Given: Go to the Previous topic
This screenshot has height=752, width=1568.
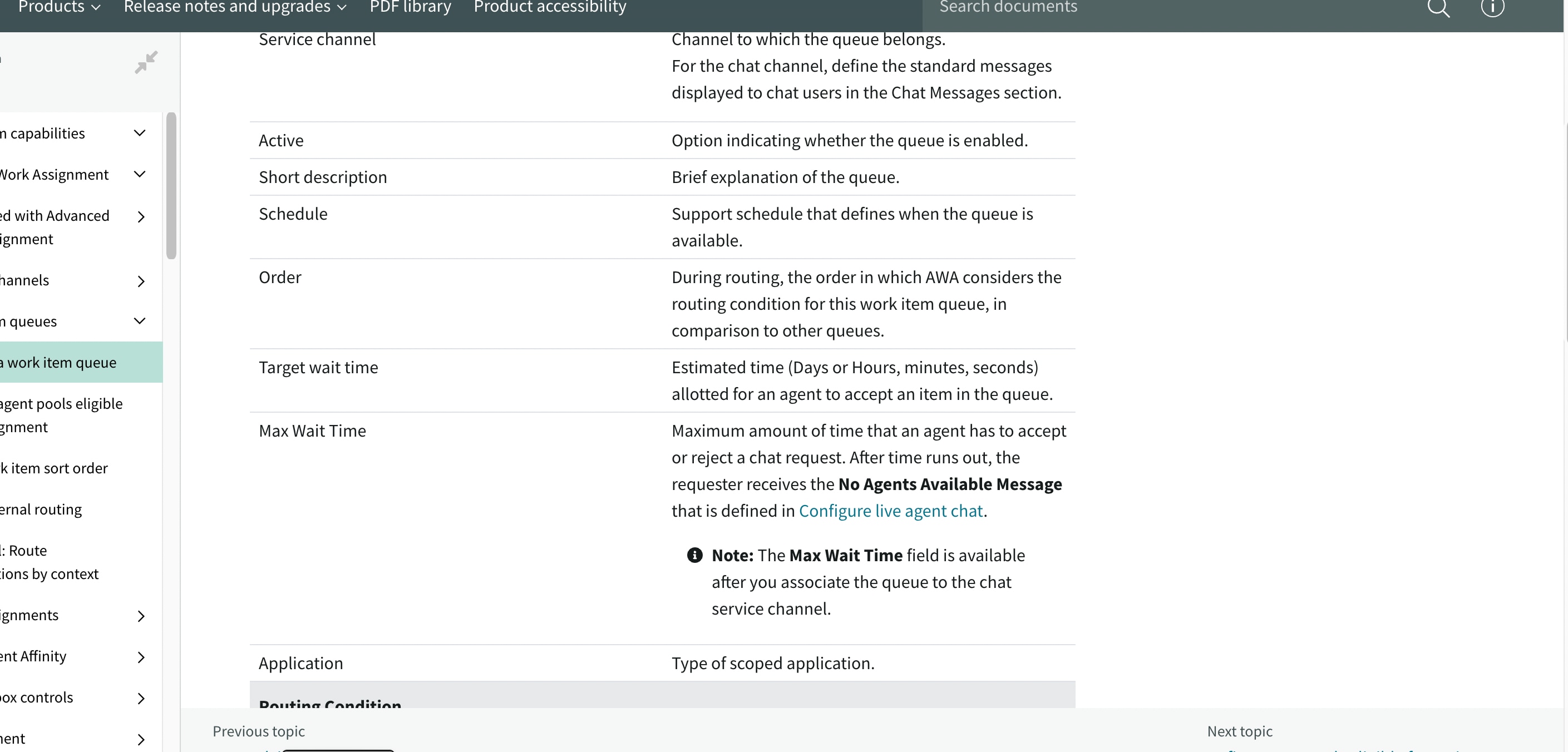Looking at the screenshot, I should (x=258, y=731).
